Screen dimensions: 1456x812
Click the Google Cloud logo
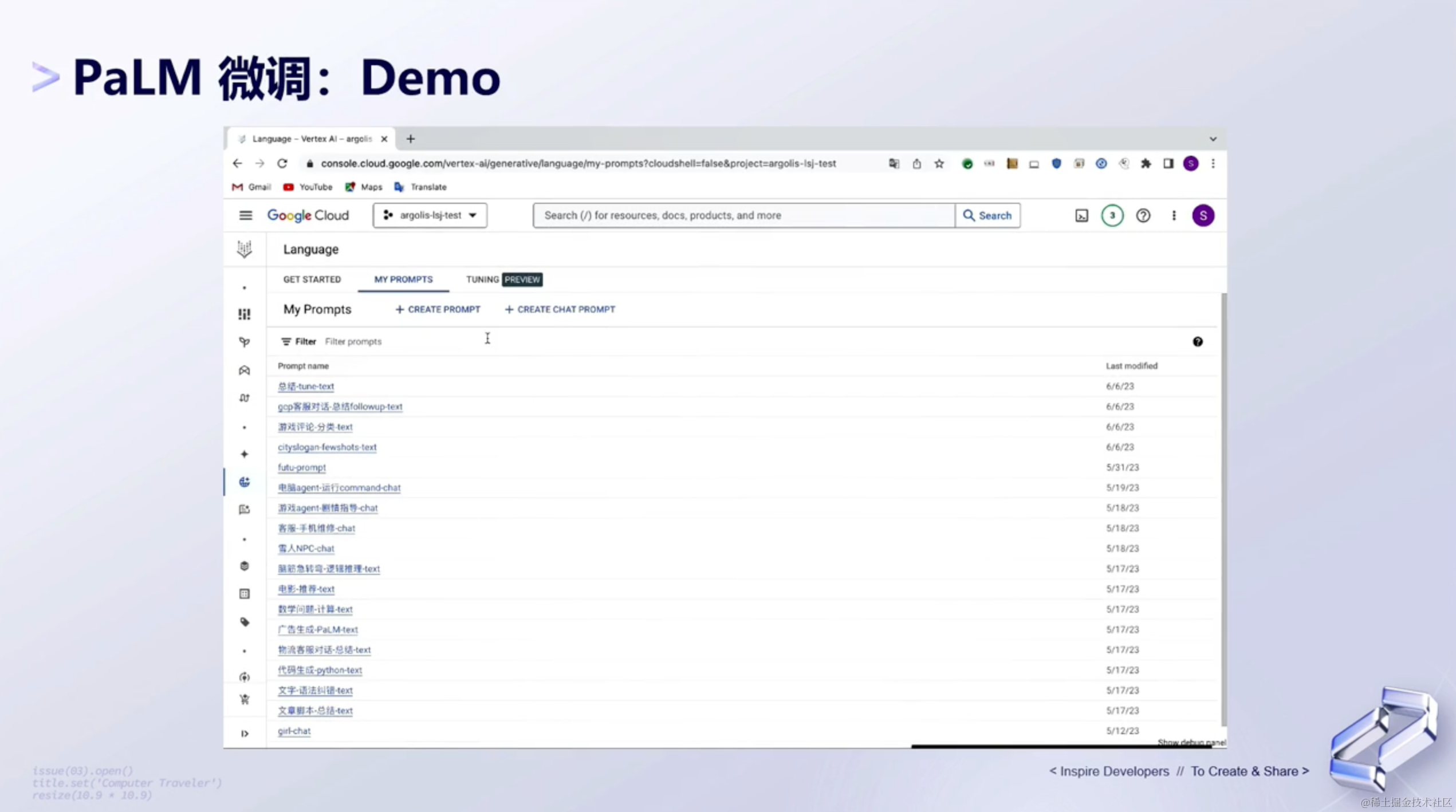308,215
